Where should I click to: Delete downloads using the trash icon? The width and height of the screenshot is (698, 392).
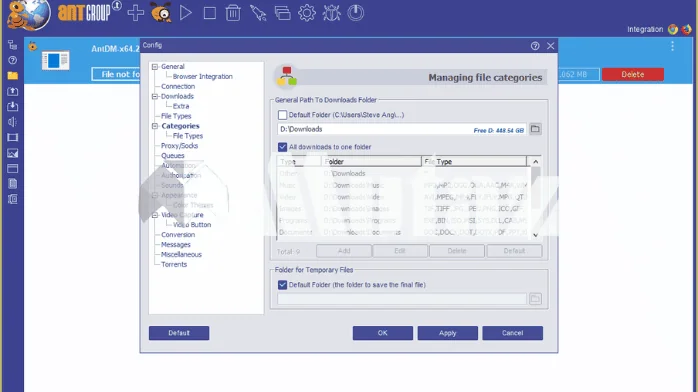pyautogui.click(x=233, y=13)
